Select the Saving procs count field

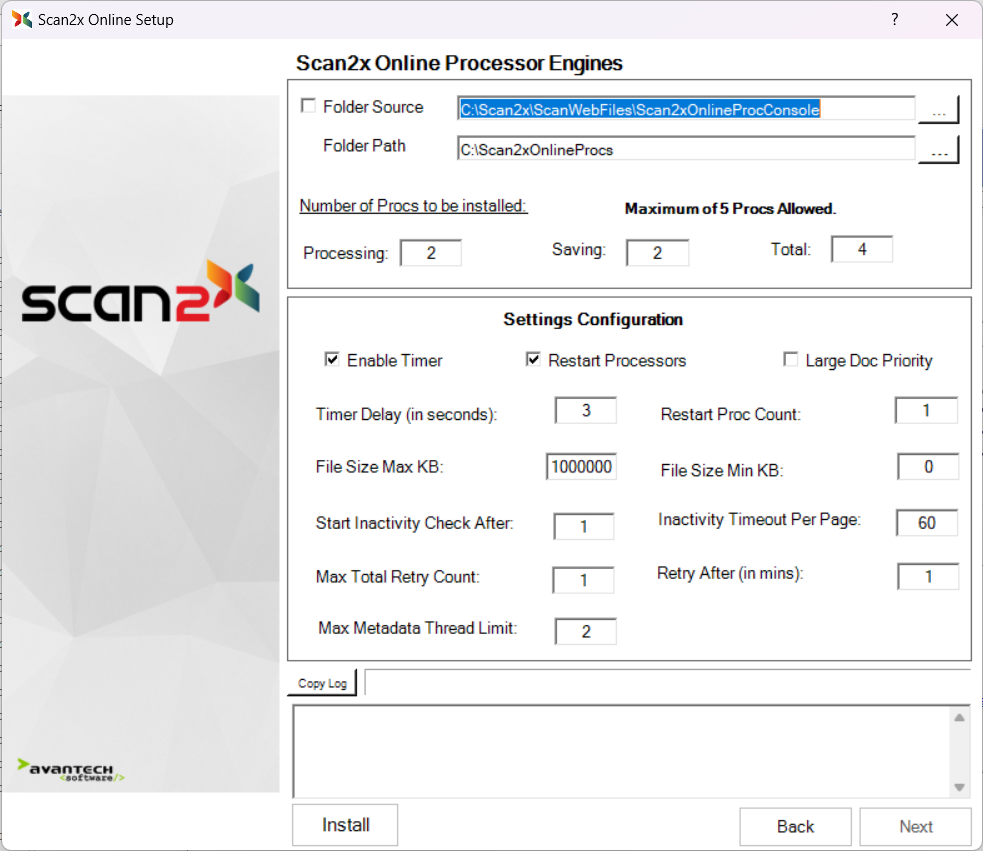coord(657,253)
